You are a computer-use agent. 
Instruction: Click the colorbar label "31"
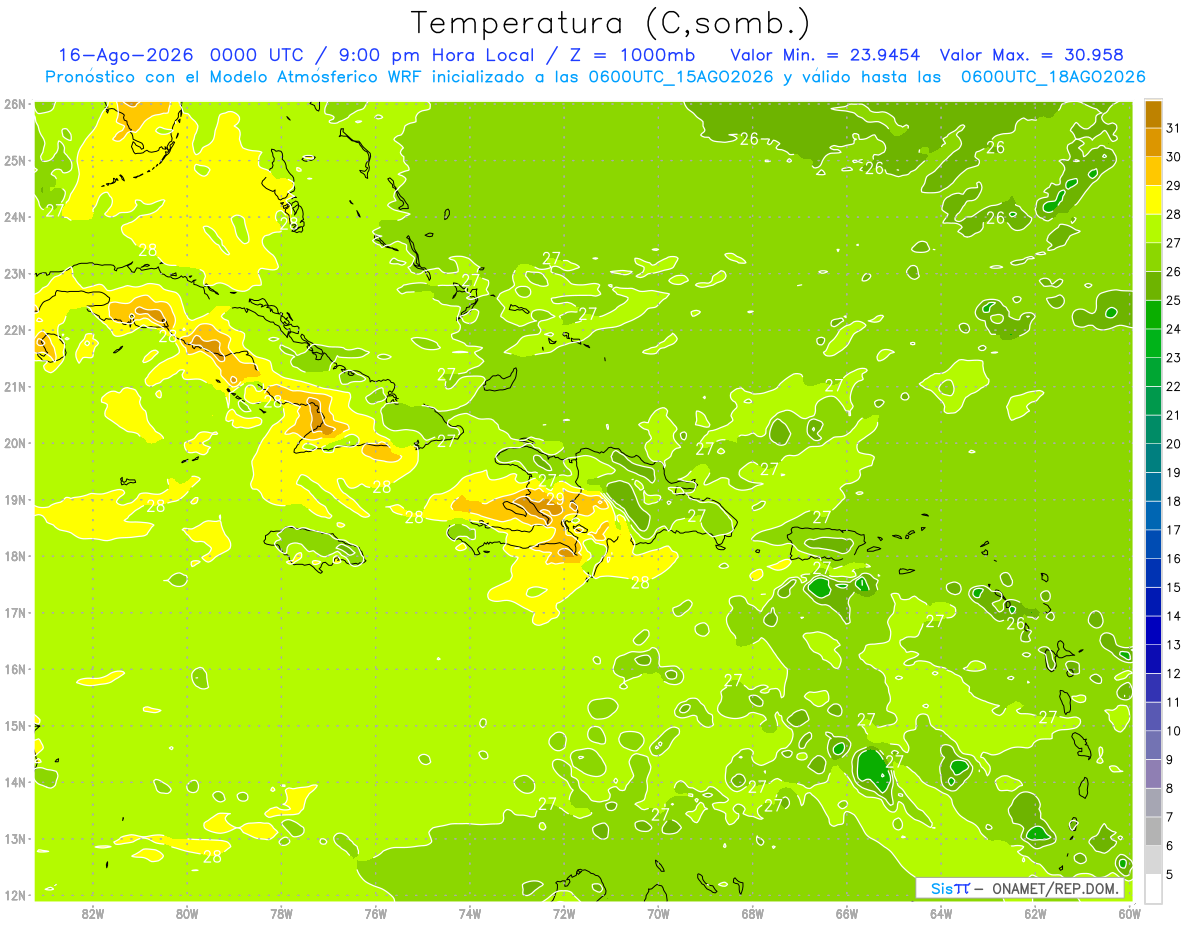[1173, 128]
